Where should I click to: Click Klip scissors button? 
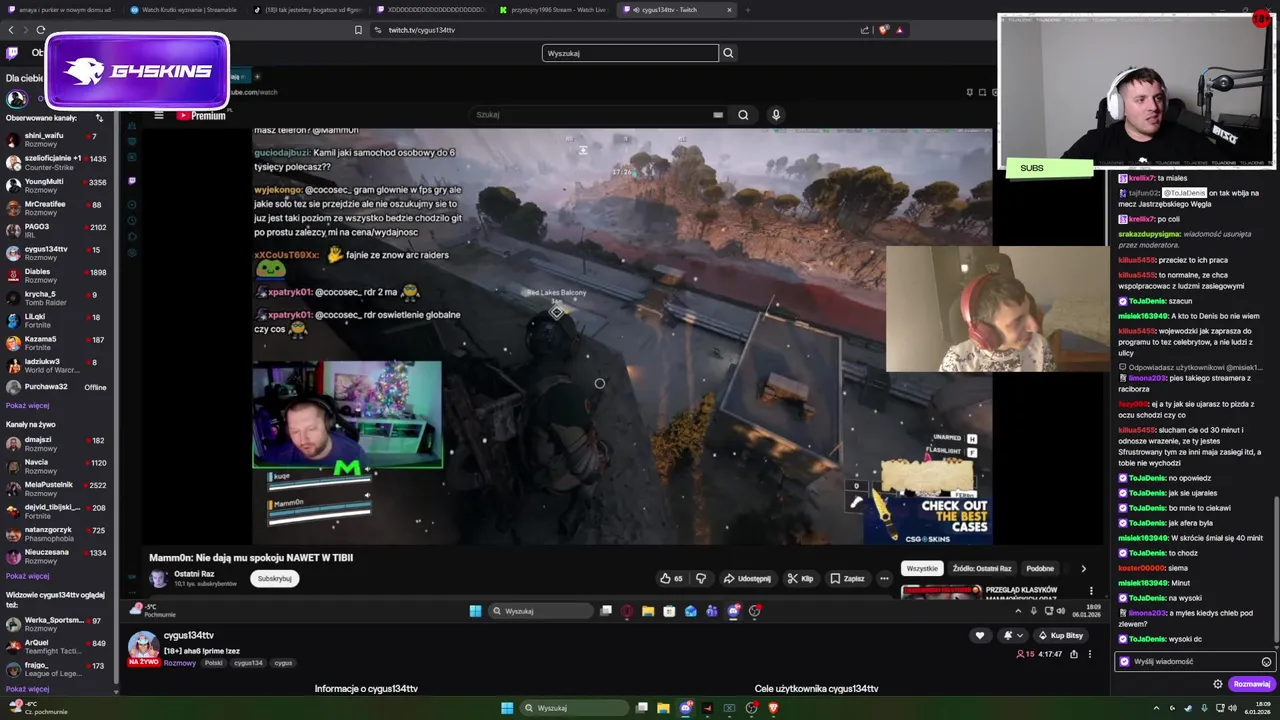tap(800, 578)
